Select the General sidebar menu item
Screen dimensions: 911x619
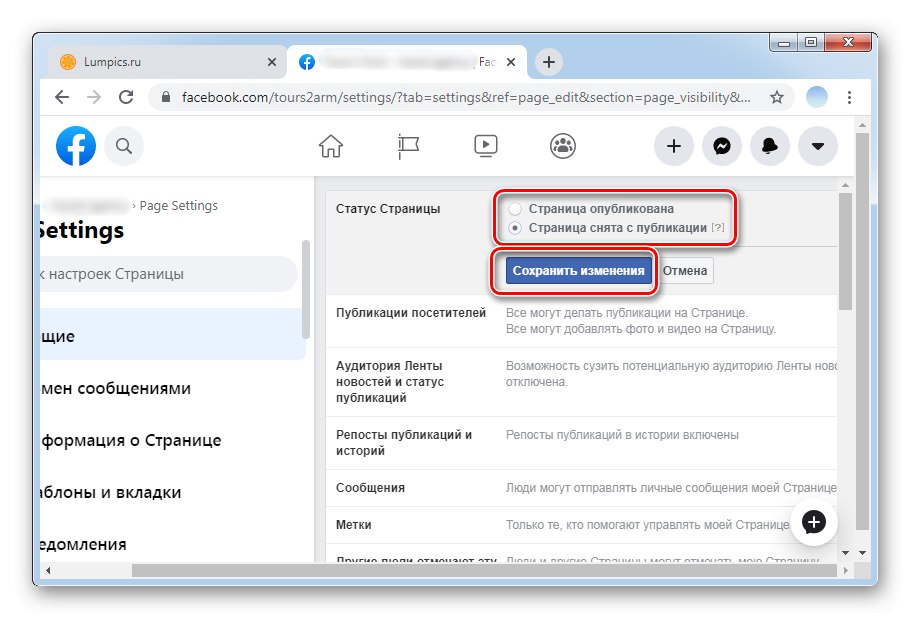click(173, 336)
